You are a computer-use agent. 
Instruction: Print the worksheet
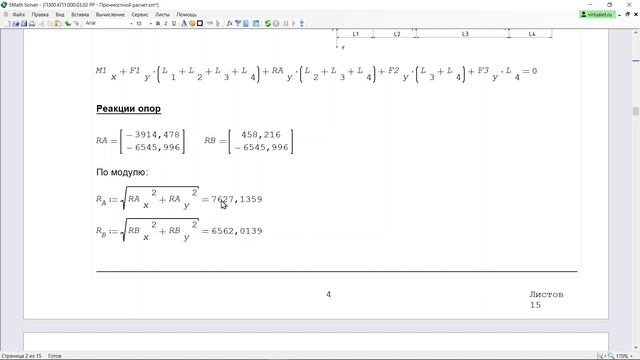point(32,23)
